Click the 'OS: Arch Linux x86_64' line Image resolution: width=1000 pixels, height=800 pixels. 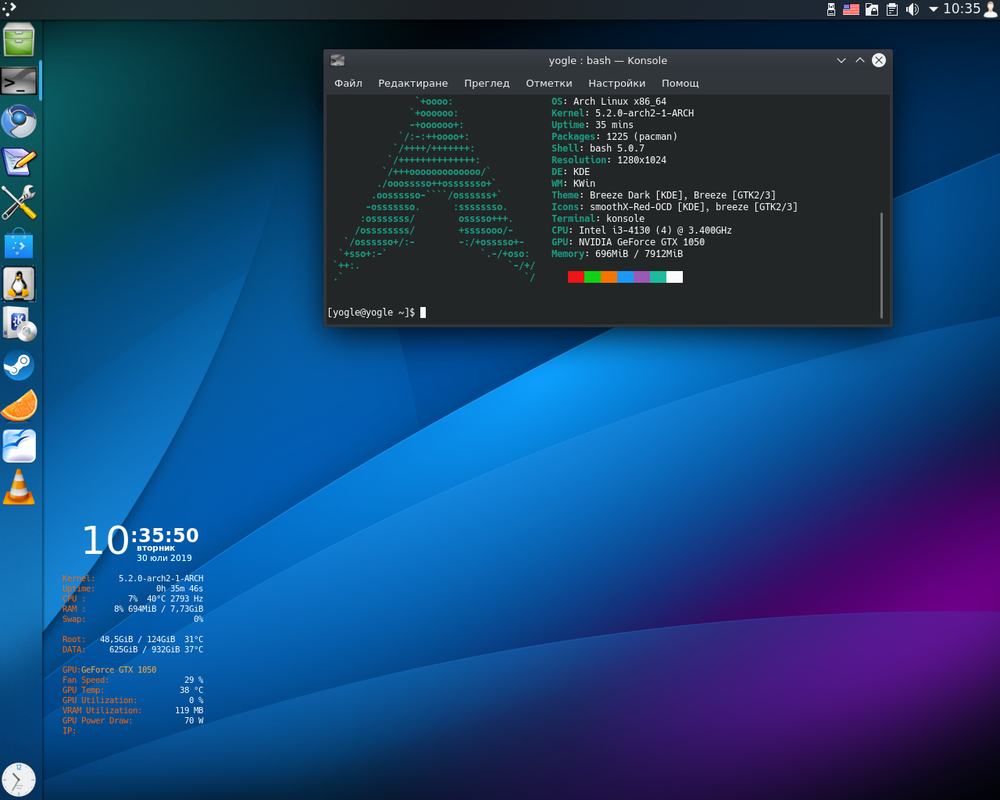pyautogui.click(x=609, y=101)
